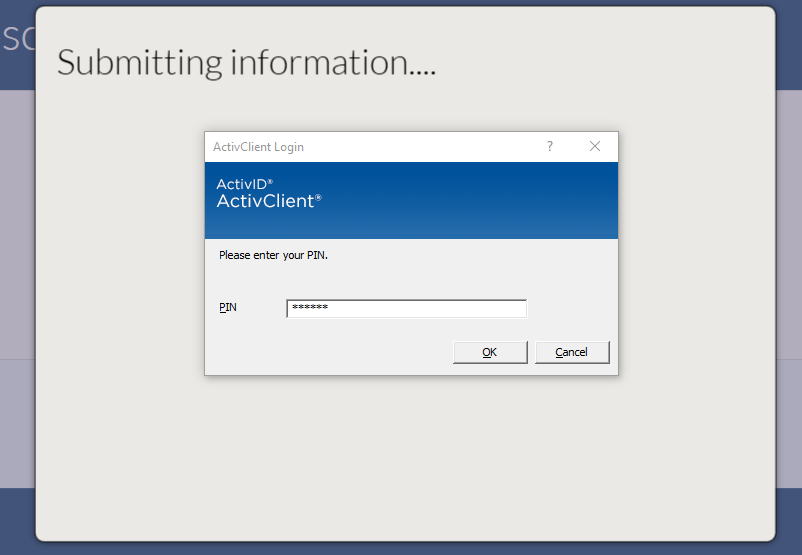The width and height of the screenshot is (802, 555).
Task: Open the question mark help icon
Action: pyautogui.click(x=550, y=147)
